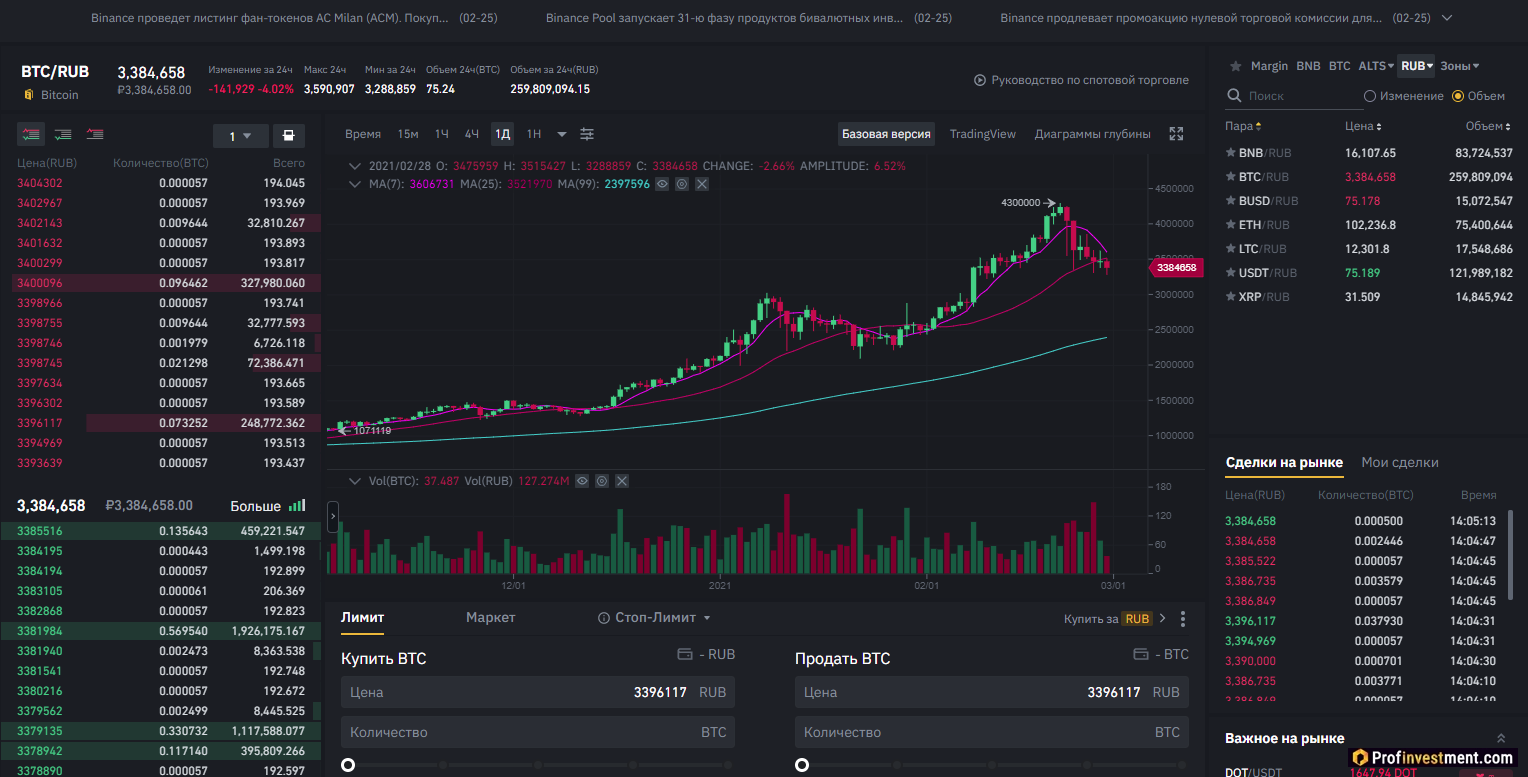
Task: Select the 'Изменение' radio button
Action: [1370, 96]
